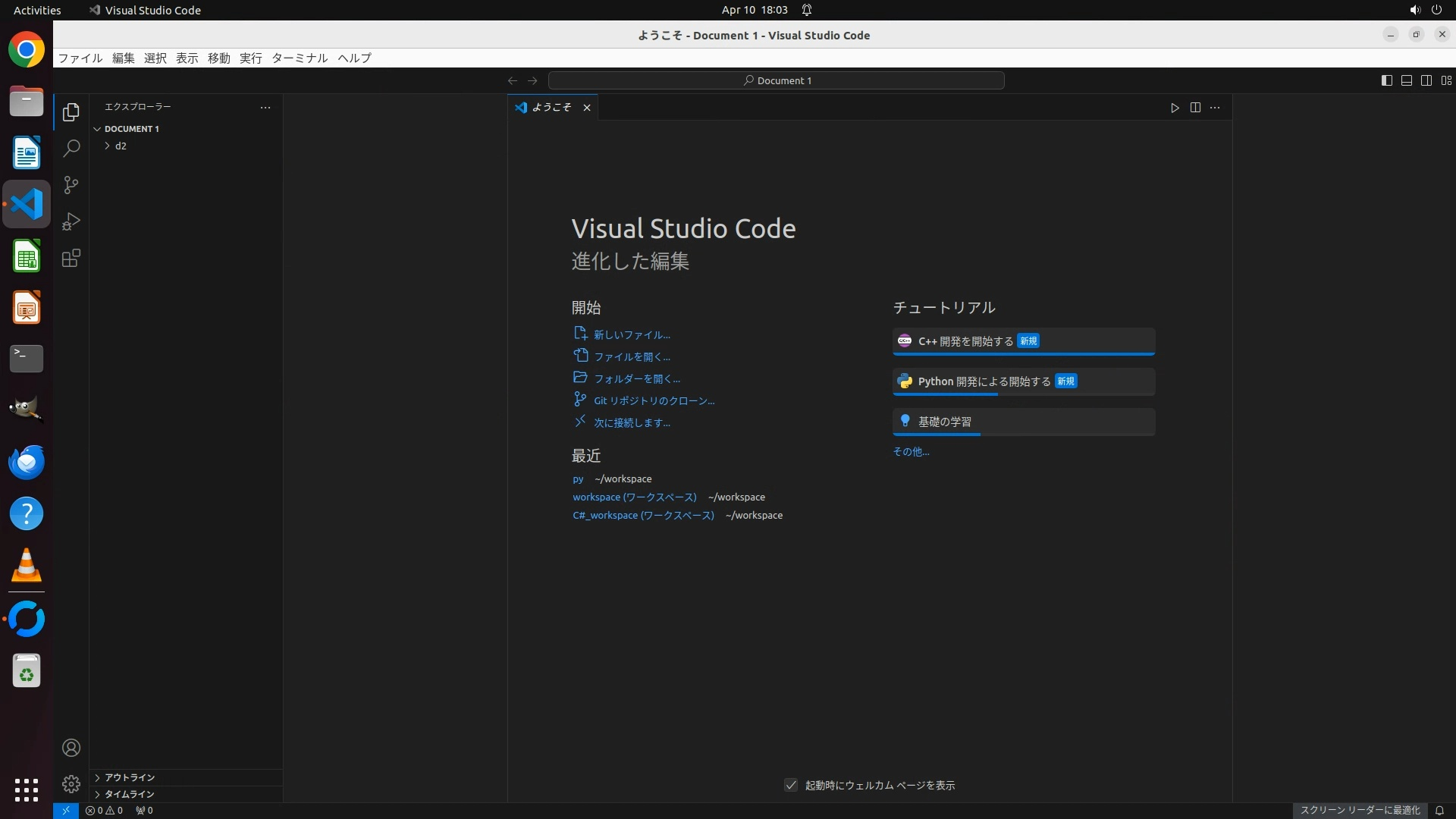Click the remote connection status bar icon
1456x819 pixels.
(x=66, y=810)
